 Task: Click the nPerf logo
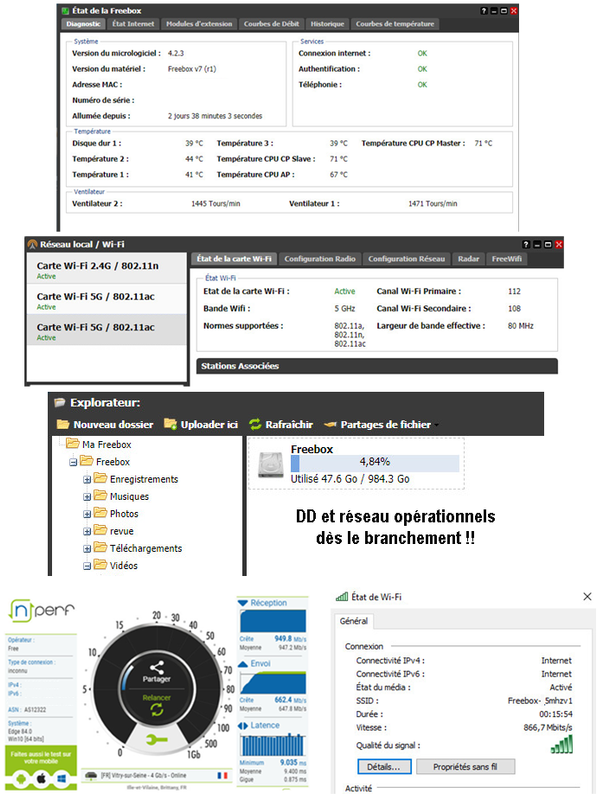click(x=42, y=611)
